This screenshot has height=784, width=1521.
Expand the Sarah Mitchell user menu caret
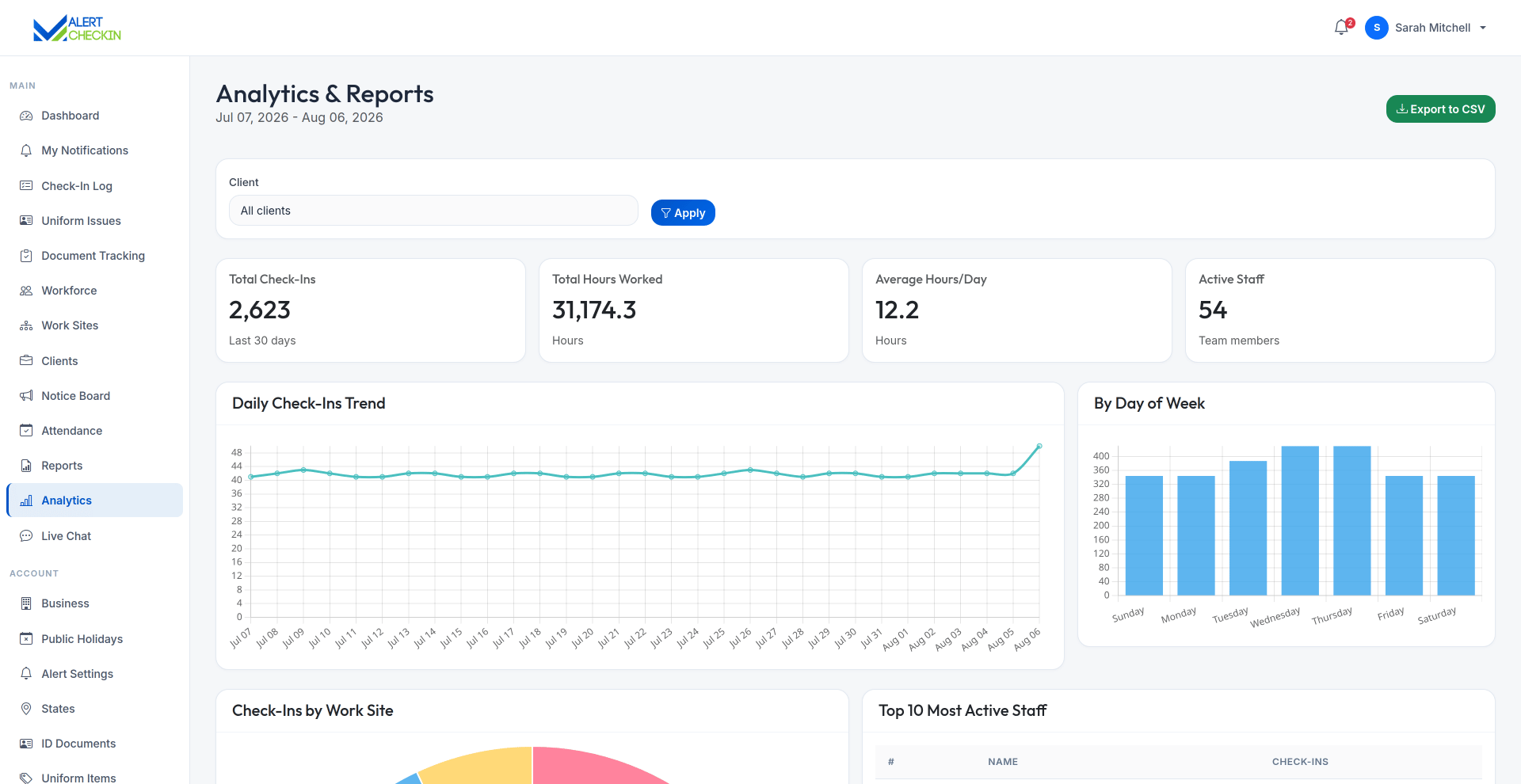1483,28
